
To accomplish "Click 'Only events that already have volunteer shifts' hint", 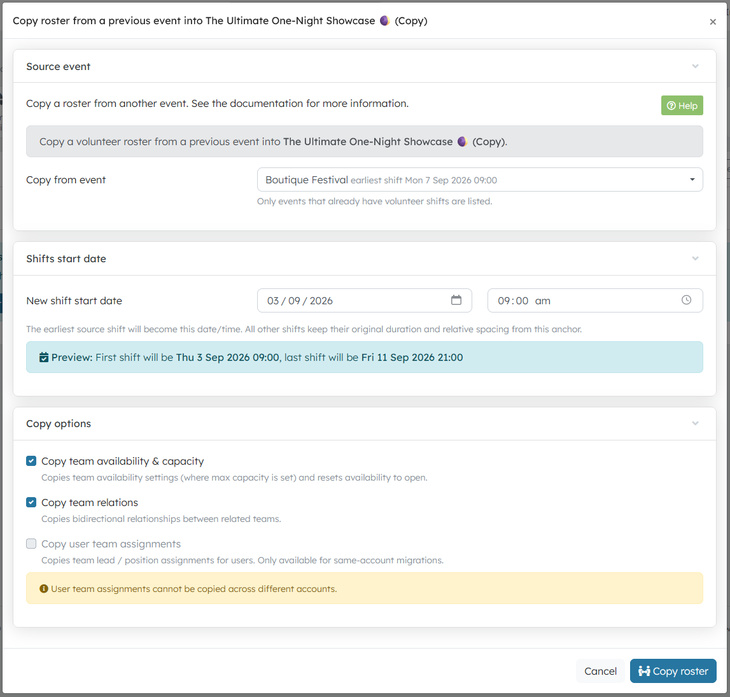I will pyautogui.click(x=374, y=201).
